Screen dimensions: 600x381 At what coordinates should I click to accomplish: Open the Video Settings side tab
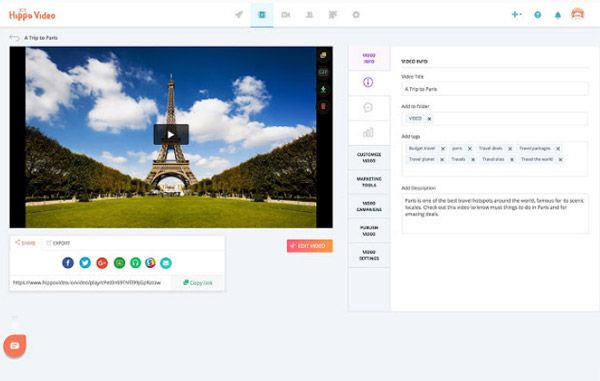(369, 256)
